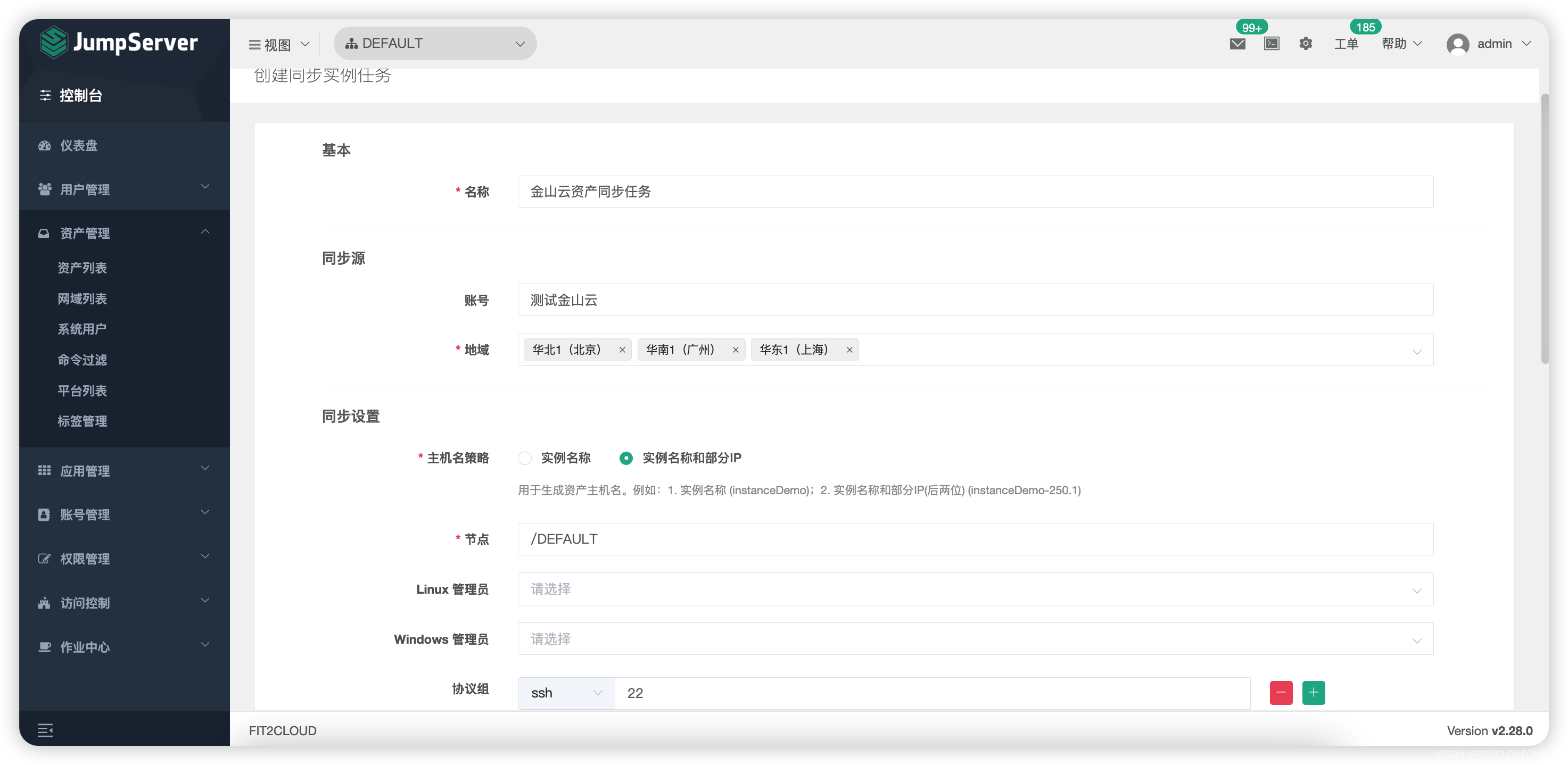Viewport: 1568px width, 765px height.
Task: Collapse sidebar using bottom toggle icon
Action: tap(45, 730)
